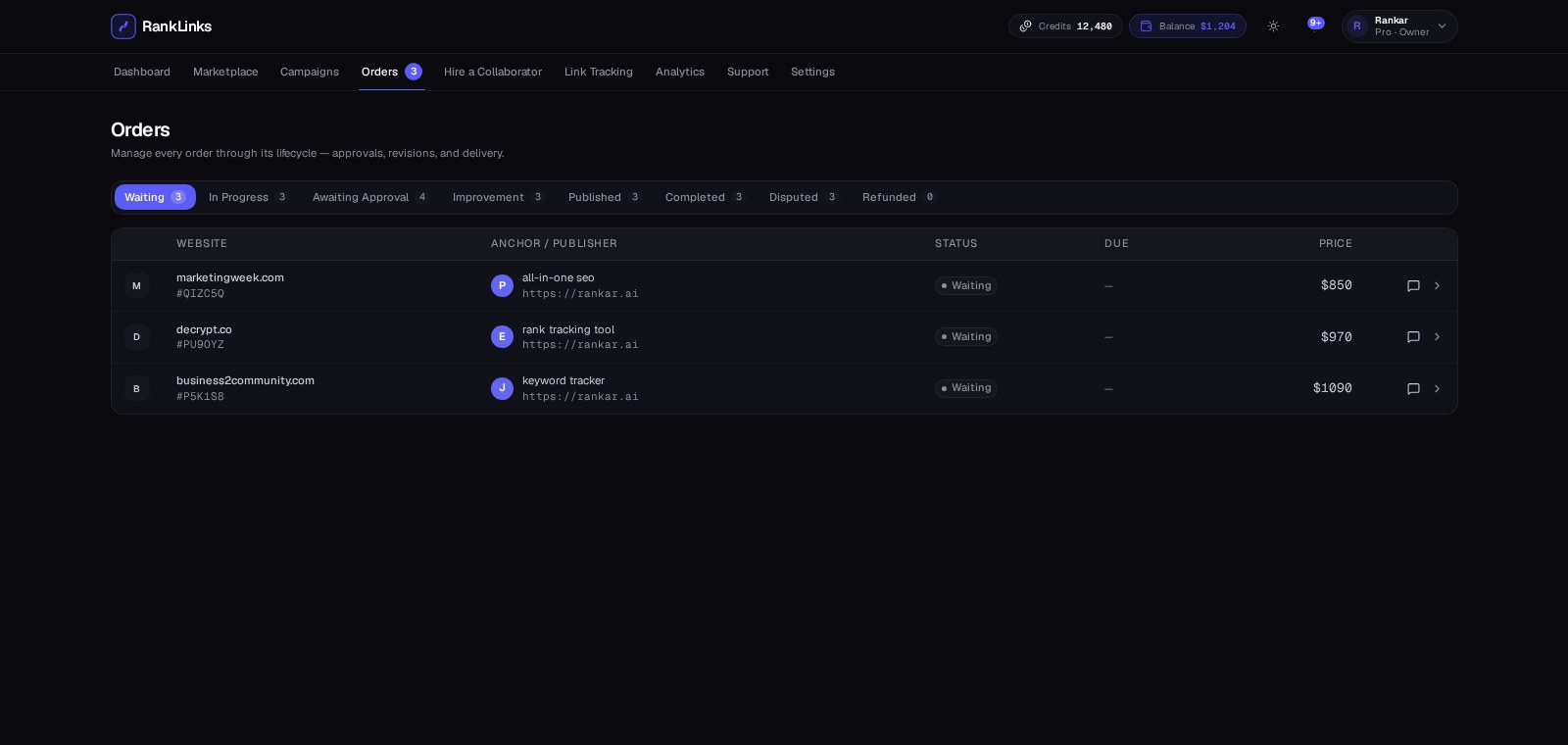Click the marketingweek.com website name
The height and width of the screenshot is (745, 1568).
(230, 277)
